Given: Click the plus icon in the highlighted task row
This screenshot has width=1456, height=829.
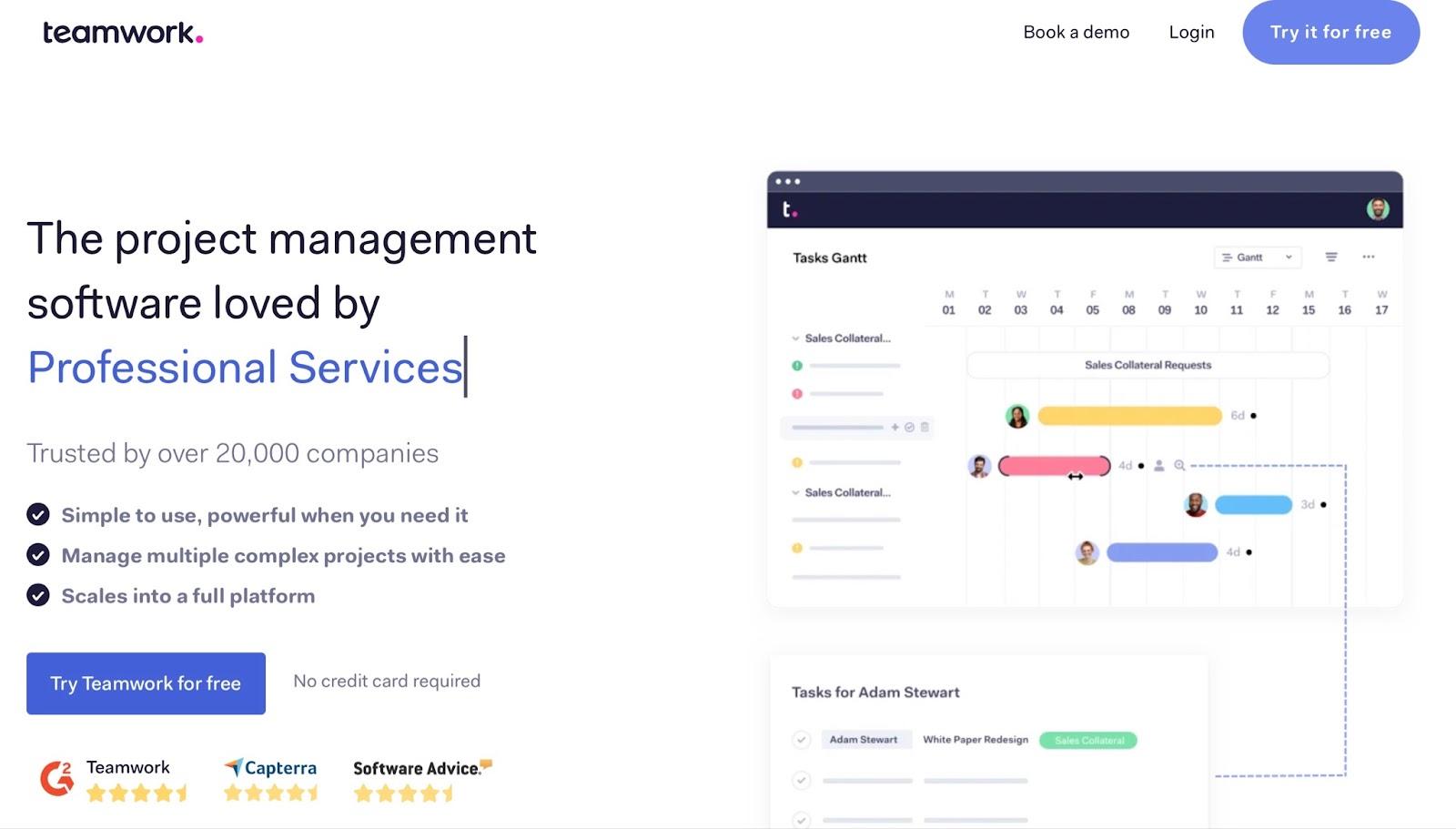Looking at the screenshot, I should click(x=895, y=427).
